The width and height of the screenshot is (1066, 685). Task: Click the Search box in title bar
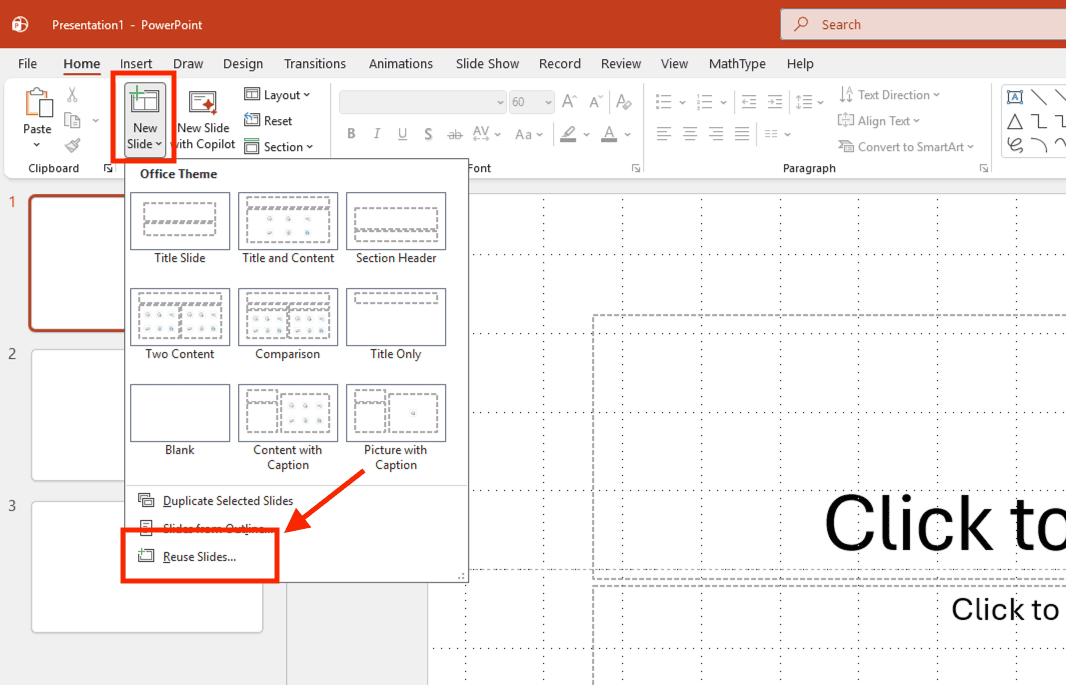click(x=923, y=24)
